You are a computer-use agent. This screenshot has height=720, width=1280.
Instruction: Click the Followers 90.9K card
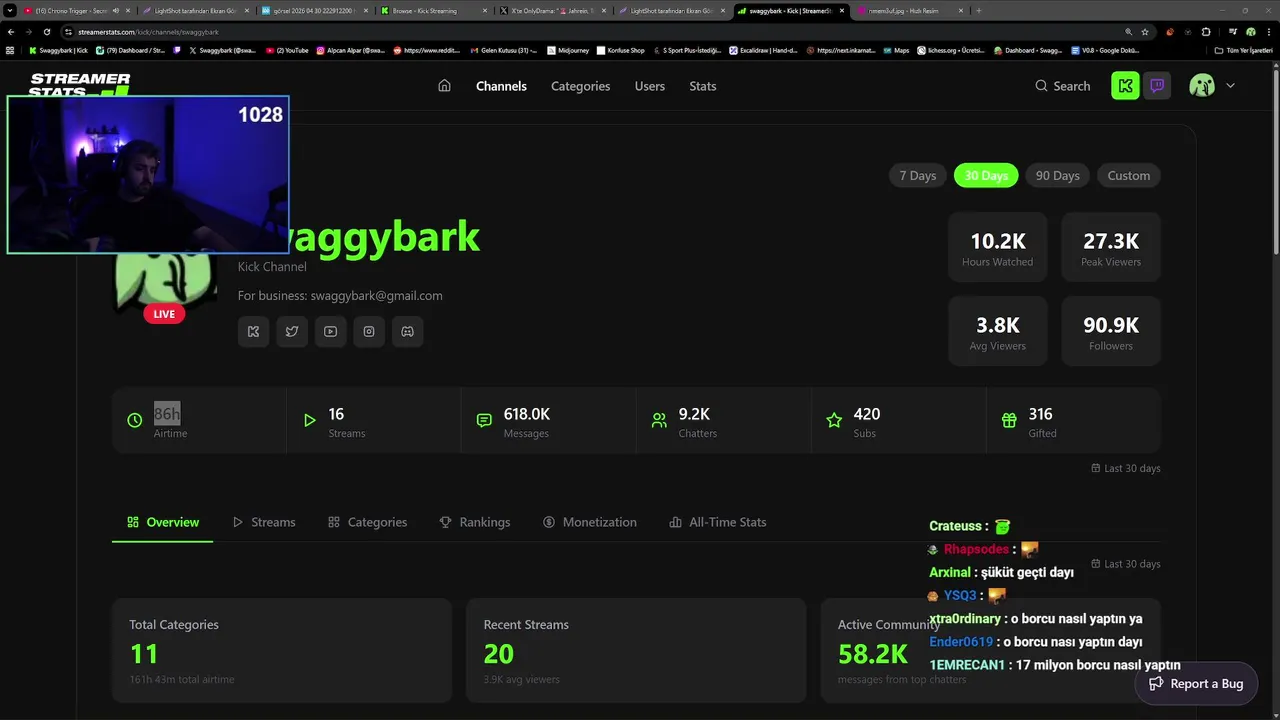coord(1111,331)
